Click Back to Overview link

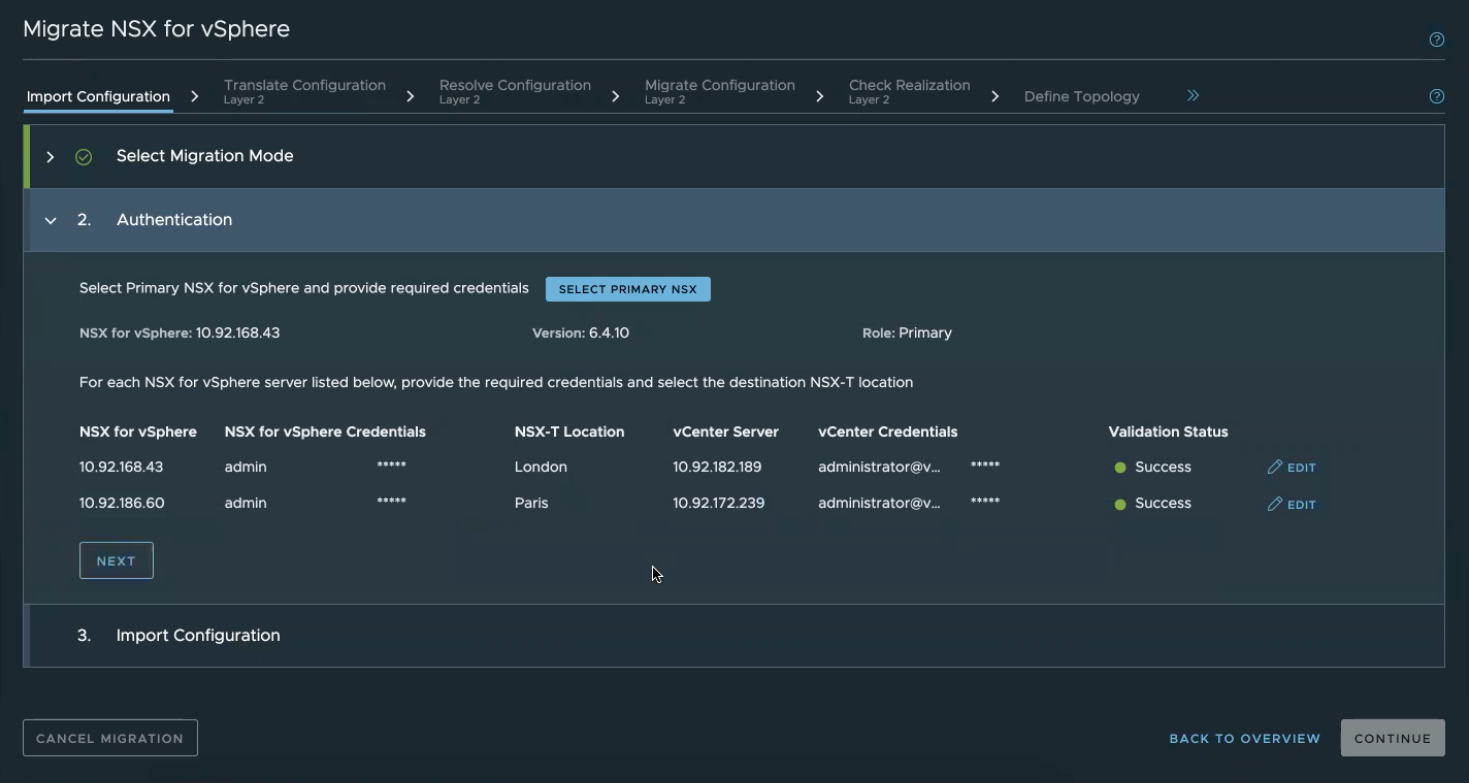pos(1245,738)
